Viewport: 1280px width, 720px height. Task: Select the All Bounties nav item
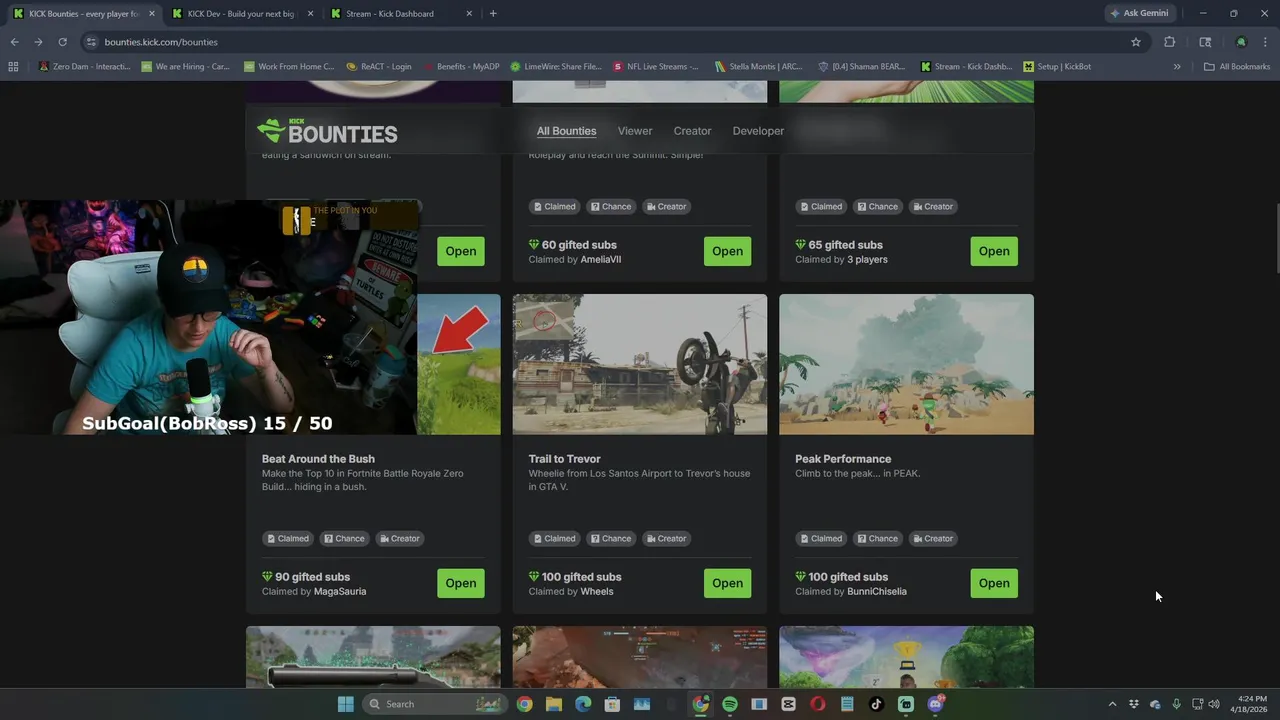[x=566, y=131]
